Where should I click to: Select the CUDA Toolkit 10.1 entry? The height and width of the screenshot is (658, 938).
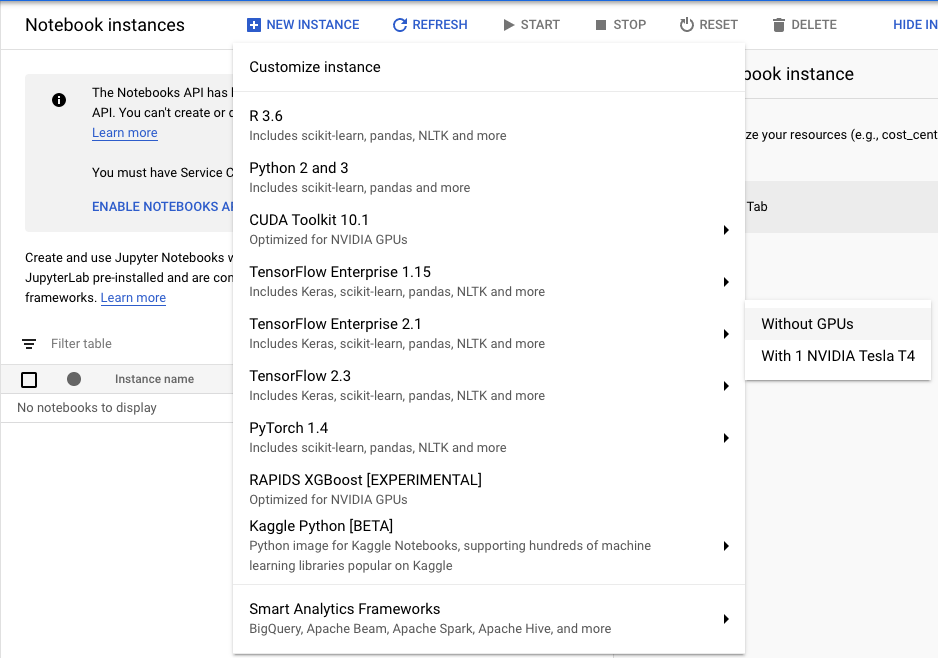tap(489, 230)
